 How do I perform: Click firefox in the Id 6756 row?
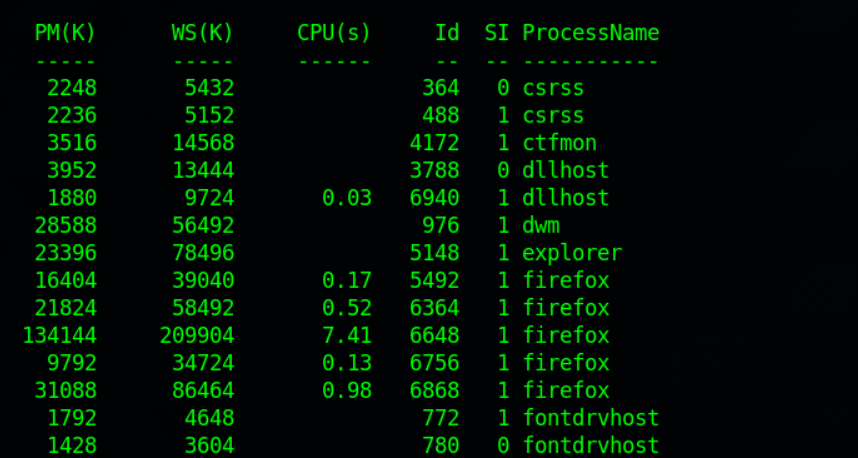click(x=566, y=363)
